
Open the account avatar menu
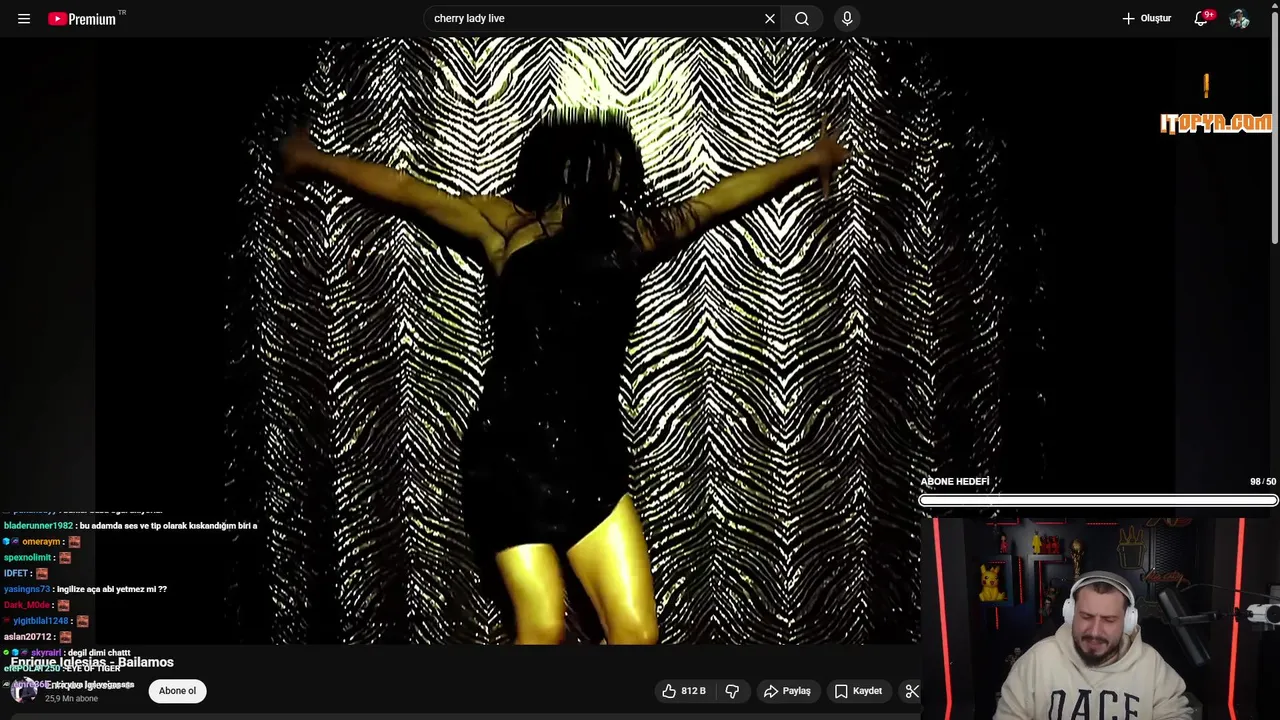point(1239,19)
